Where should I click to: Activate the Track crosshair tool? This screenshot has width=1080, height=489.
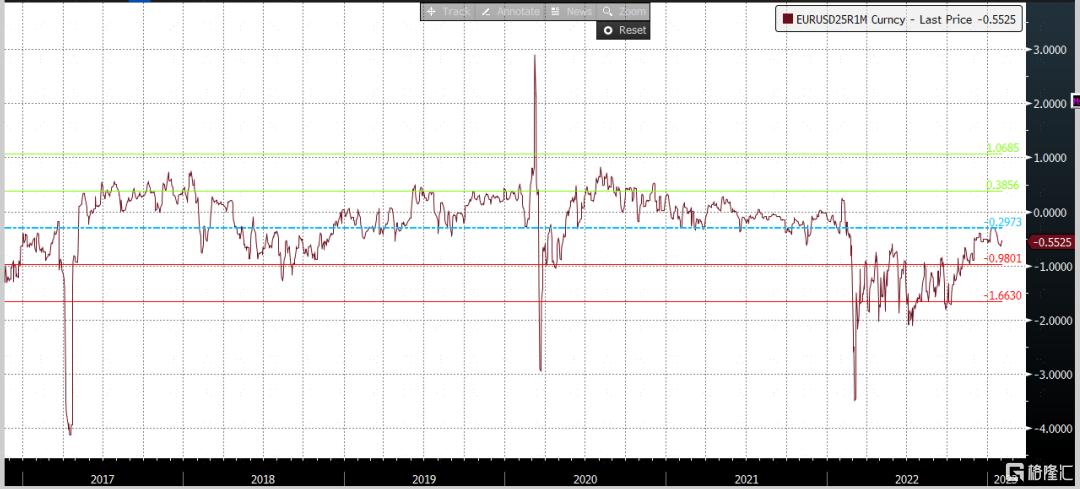[448, 12]
